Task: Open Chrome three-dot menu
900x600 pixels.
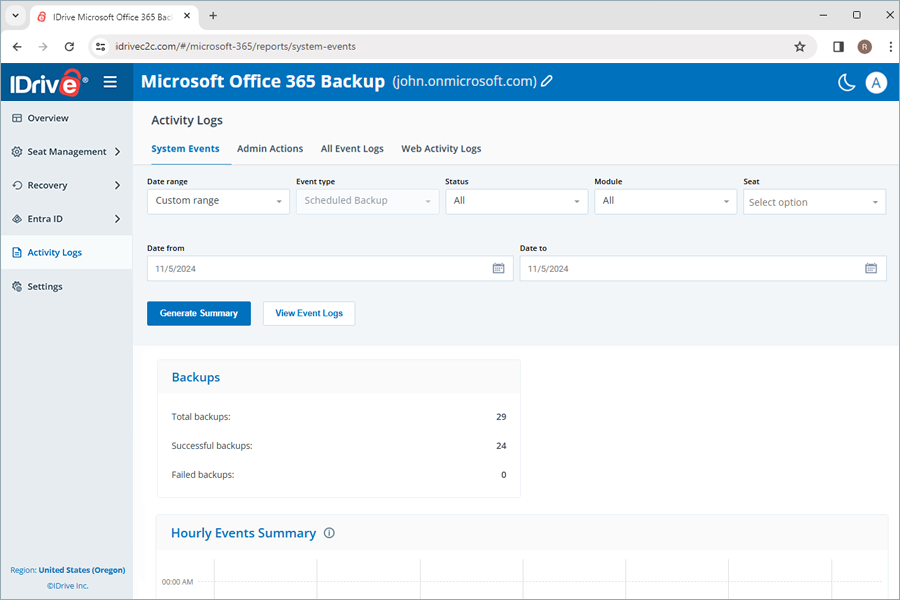Action: pyautogui.click(x=890, y=47)
